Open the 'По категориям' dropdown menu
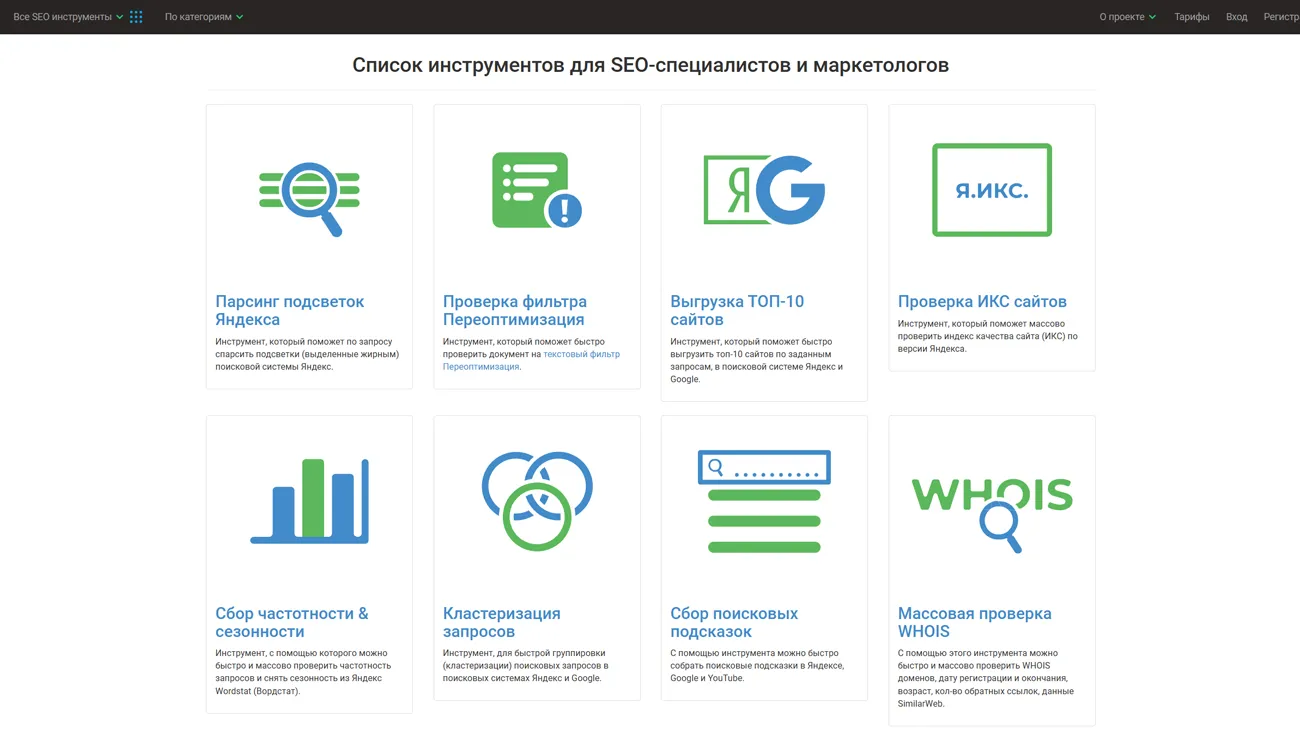1300x731 pixels. (x=203, y=17)
